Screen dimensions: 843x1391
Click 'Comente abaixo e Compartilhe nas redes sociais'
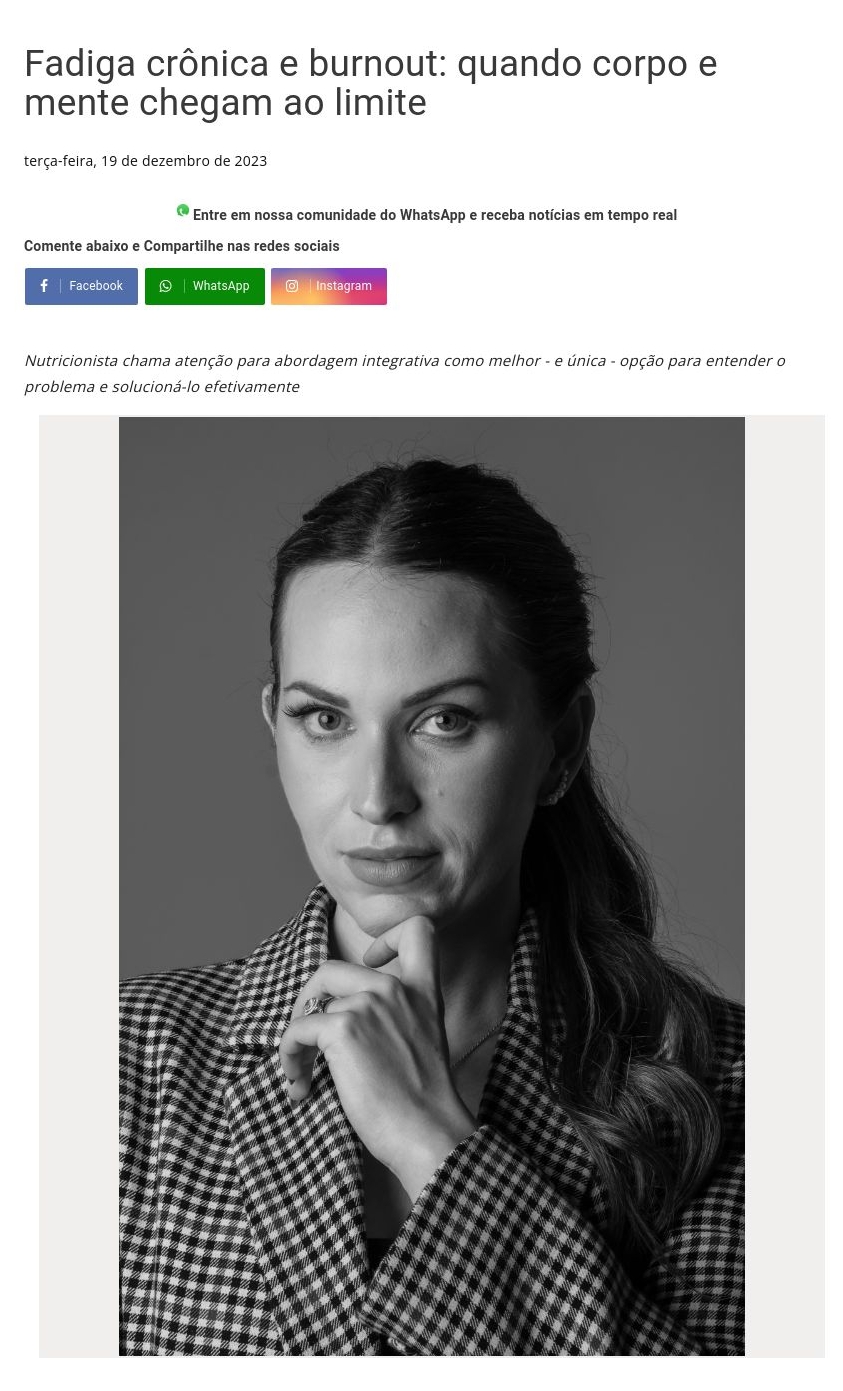click(x=181, y=246)
